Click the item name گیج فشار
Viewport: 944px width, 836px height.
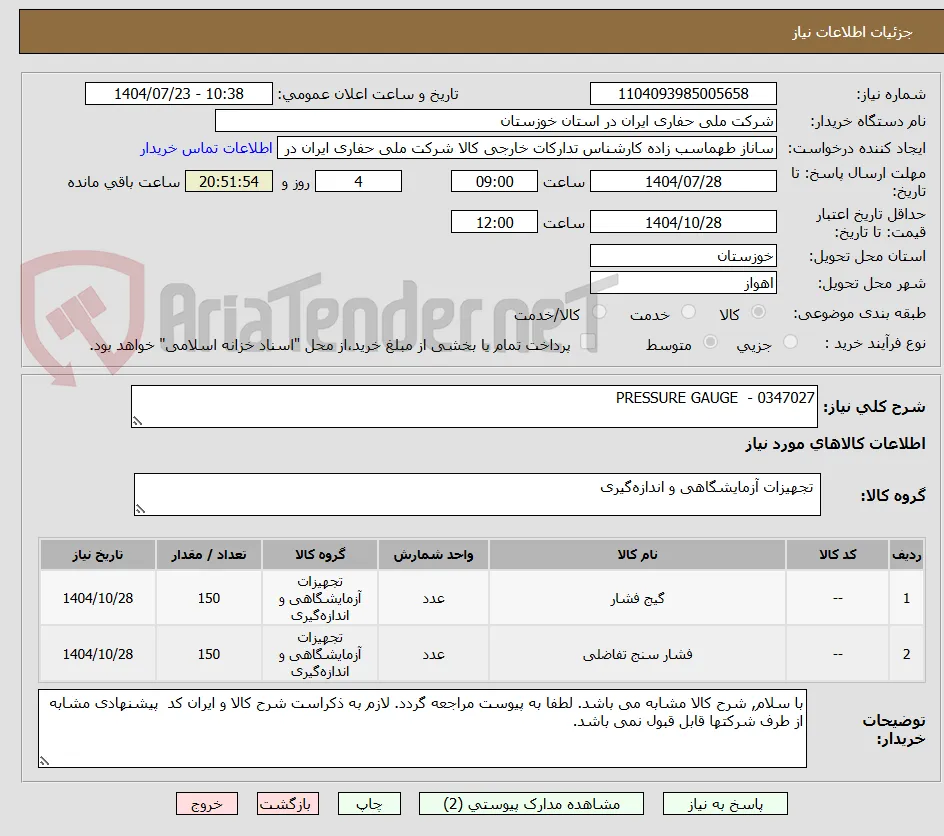point(638,598)
